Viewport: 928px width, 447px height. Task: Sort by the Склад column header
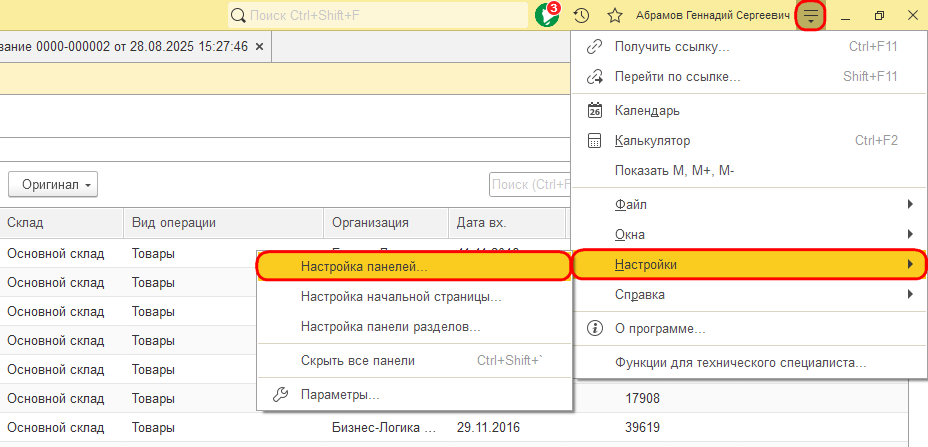tap(62, 223)
